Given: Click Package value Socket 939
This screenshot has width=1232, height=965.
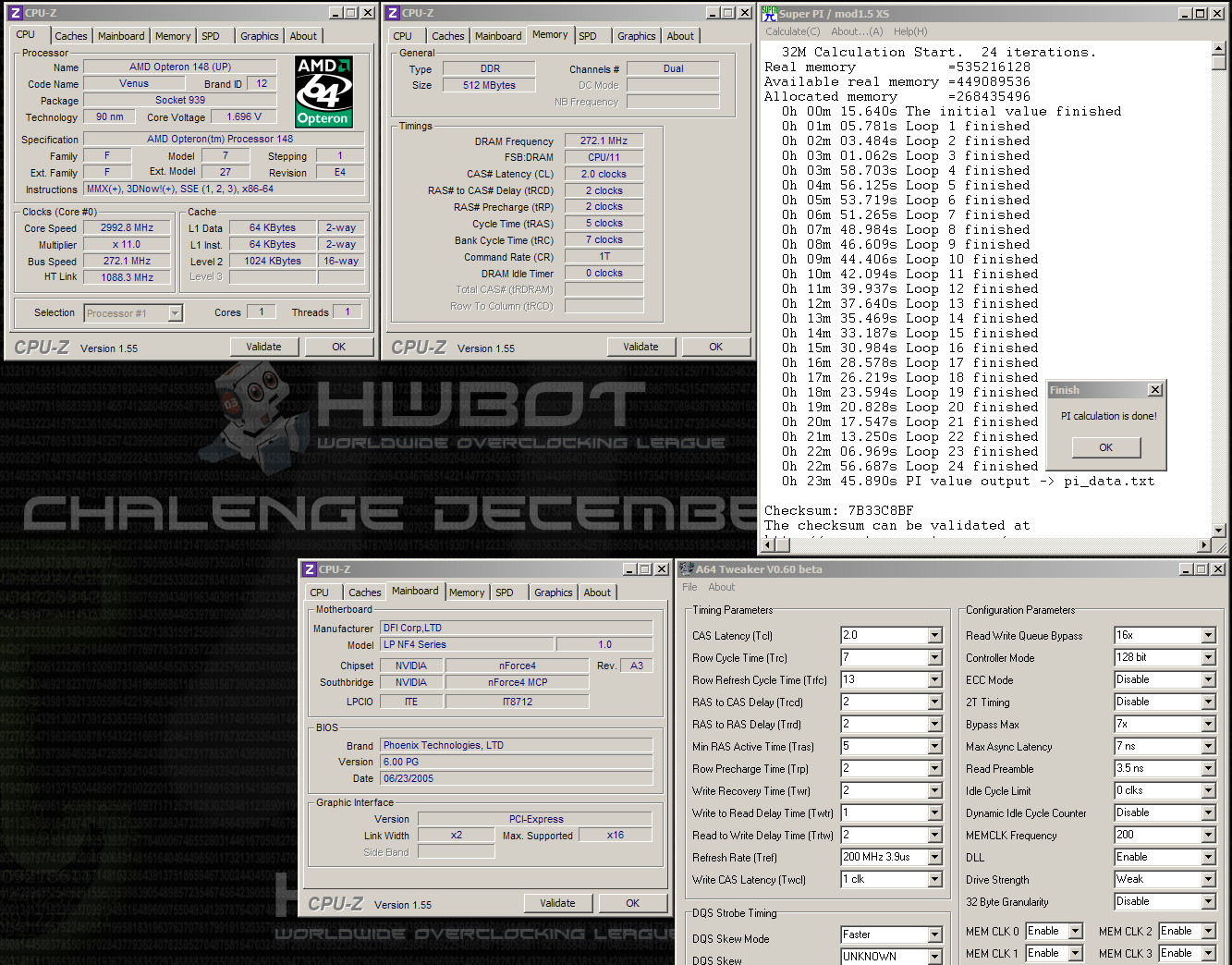Looking at the screenshot, I should (180, 100).
